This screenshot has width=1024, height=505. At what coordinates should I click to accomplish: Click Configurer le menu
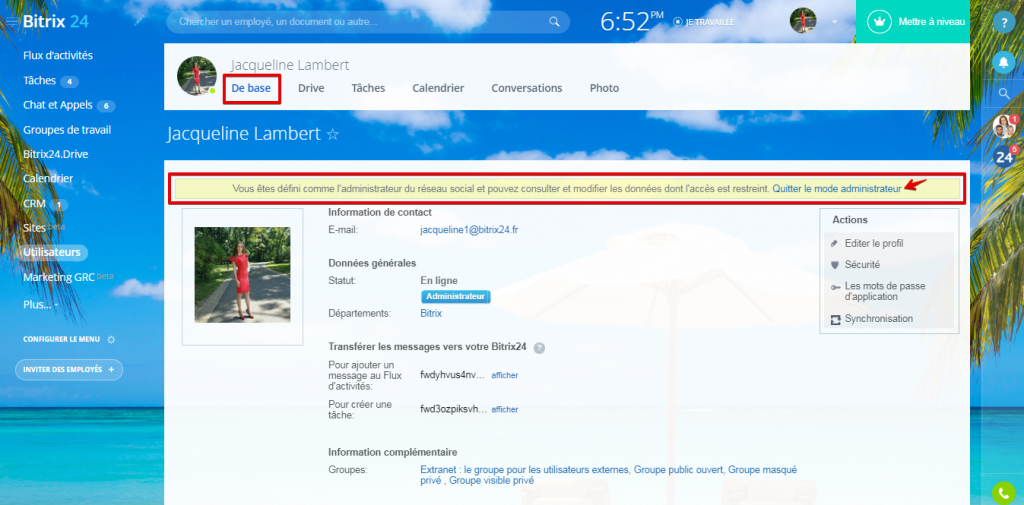tap(61, 340)
